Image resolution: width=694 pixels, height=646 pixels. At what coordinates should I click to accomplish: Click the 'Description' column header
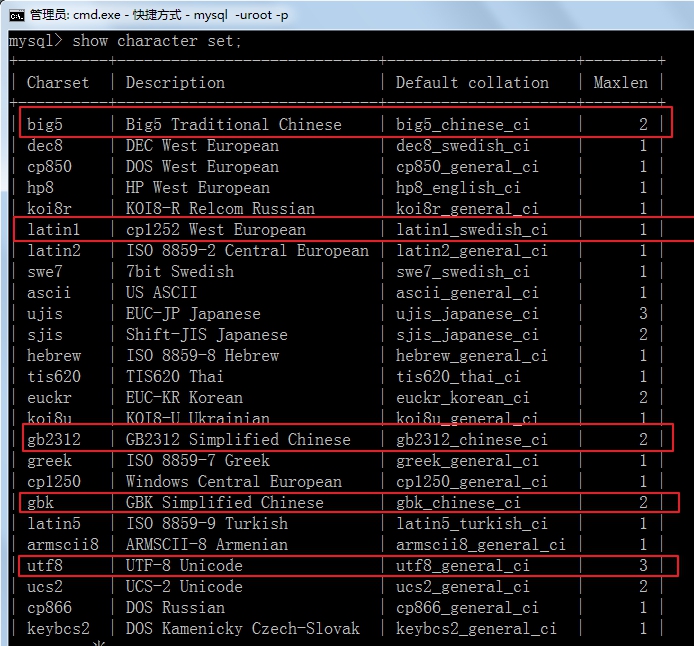point(175,83)
